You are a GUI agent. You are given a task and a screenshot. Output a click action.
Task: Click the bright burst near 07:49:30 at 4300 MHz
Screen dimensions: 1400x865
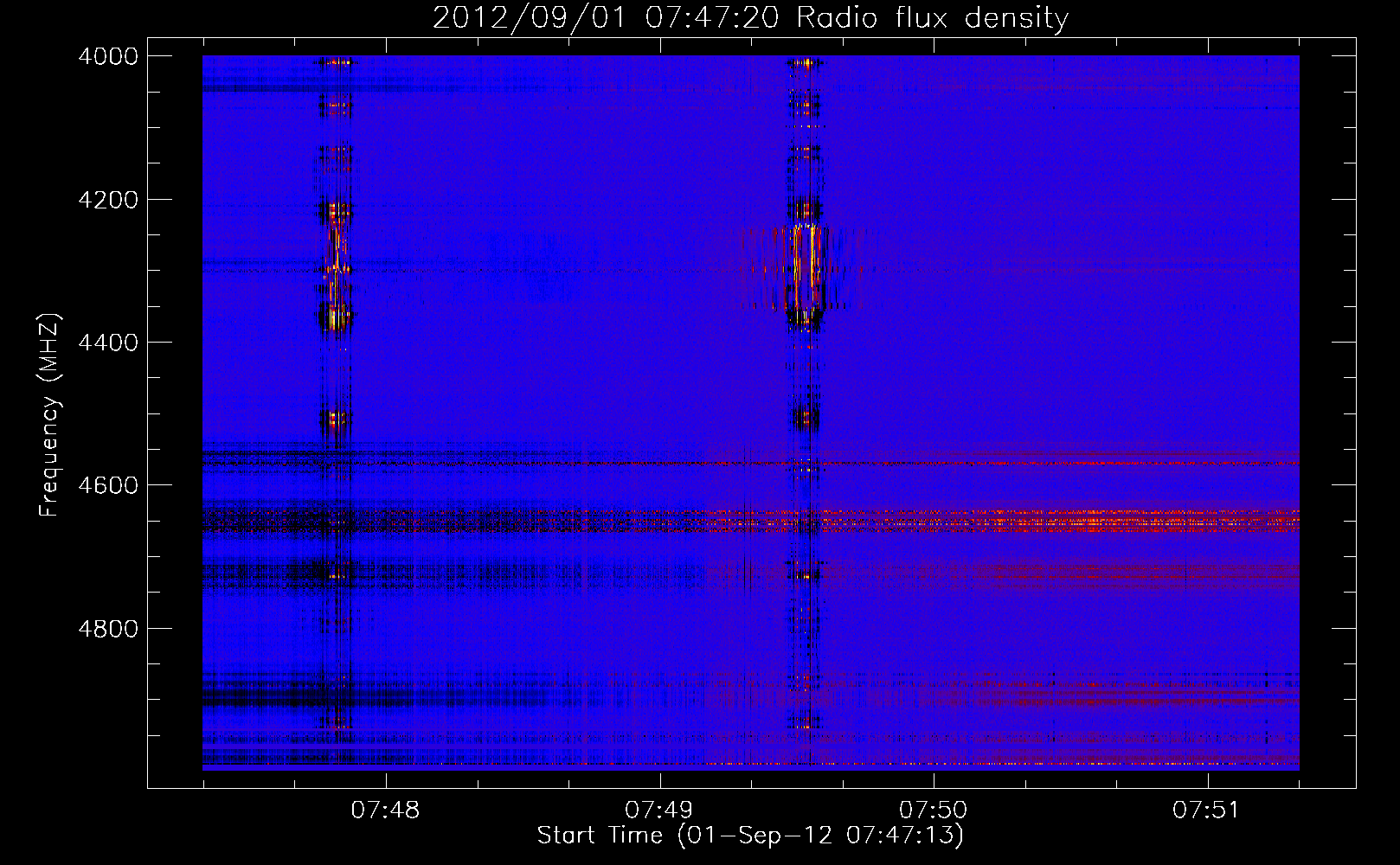coord(806,266)
